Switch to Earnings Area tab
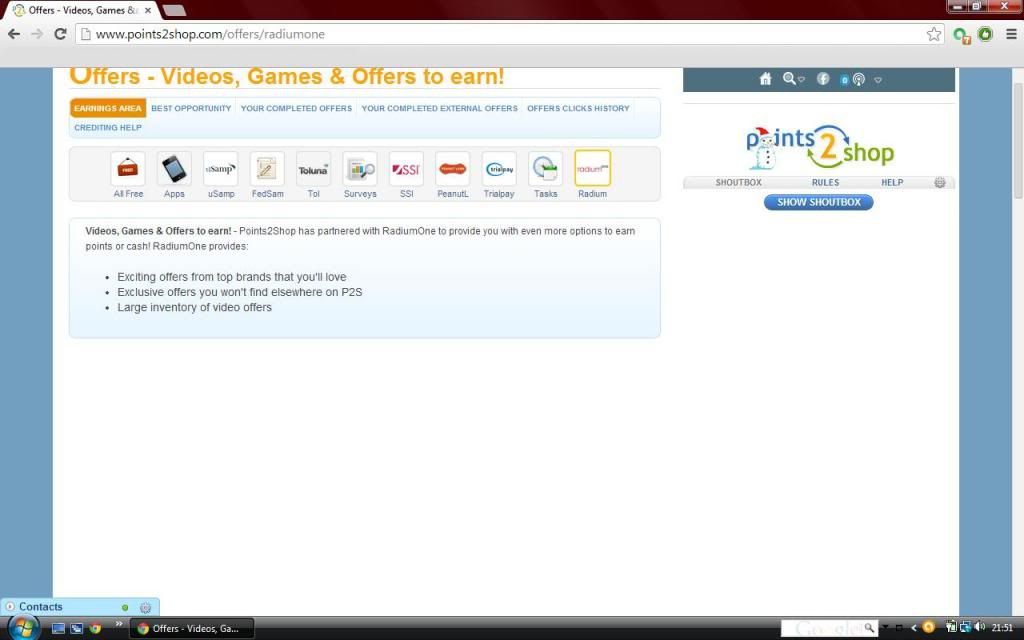1024x640 pixels. (x=108, y=108)
